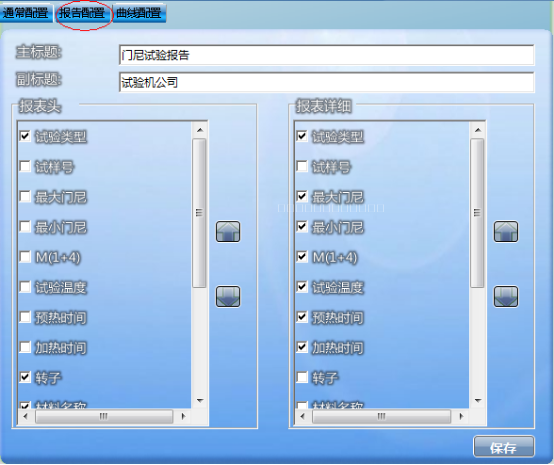Move item down in 报表头 list
Viewport: 554px width, 465px height.
click(228, 296)
